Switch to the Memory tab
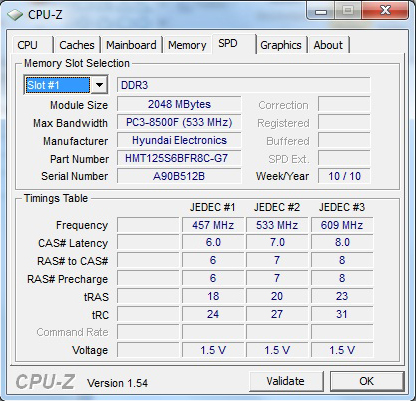Image resolution: width=416 pixels, height=401 pixels. click(187, 45)
